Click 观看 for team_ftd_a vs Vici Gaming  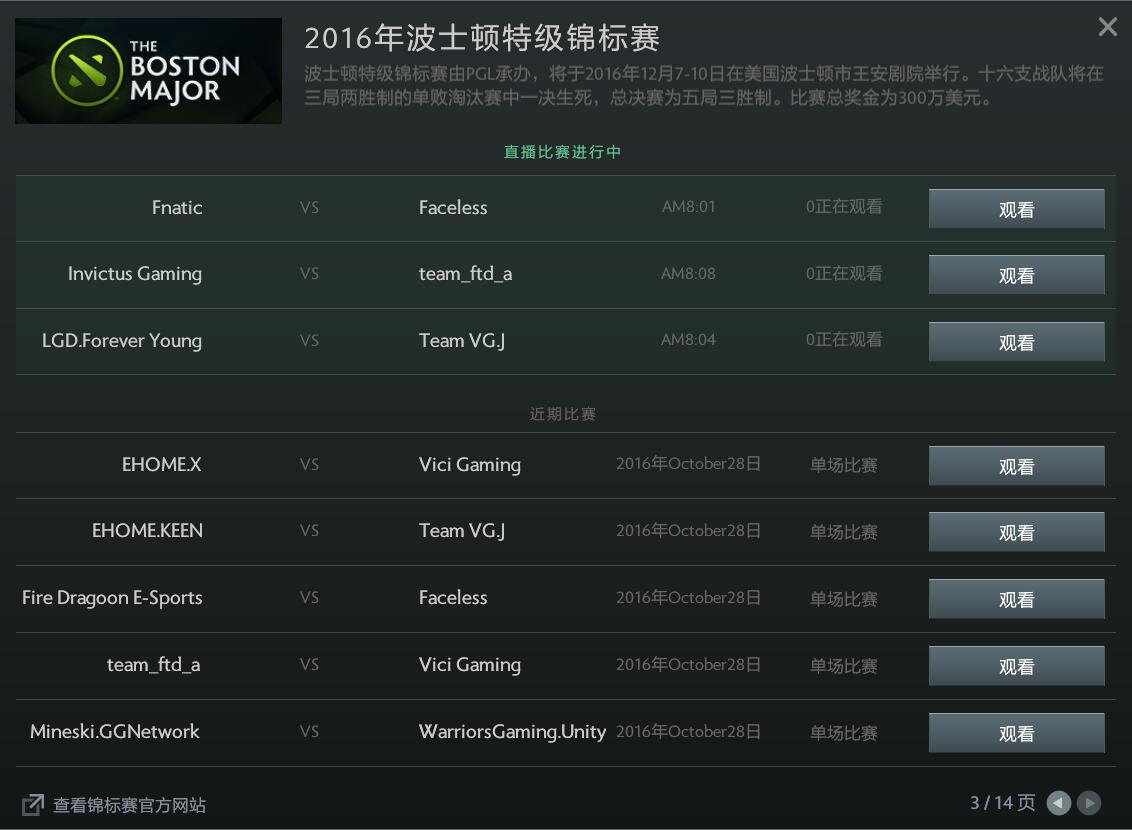1016,666
